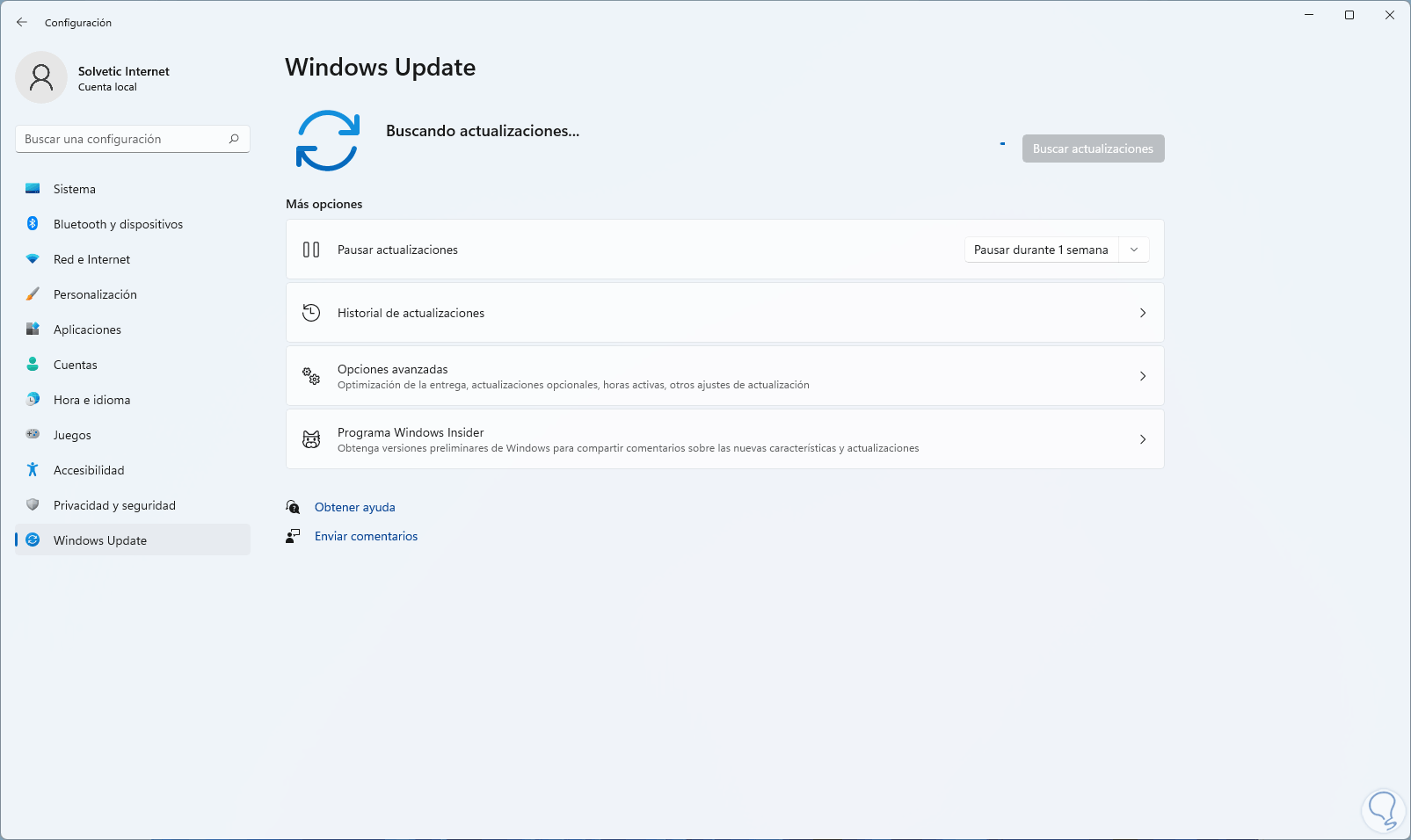Click the Aplicaciones icon in sidebar

coord(33,329)
